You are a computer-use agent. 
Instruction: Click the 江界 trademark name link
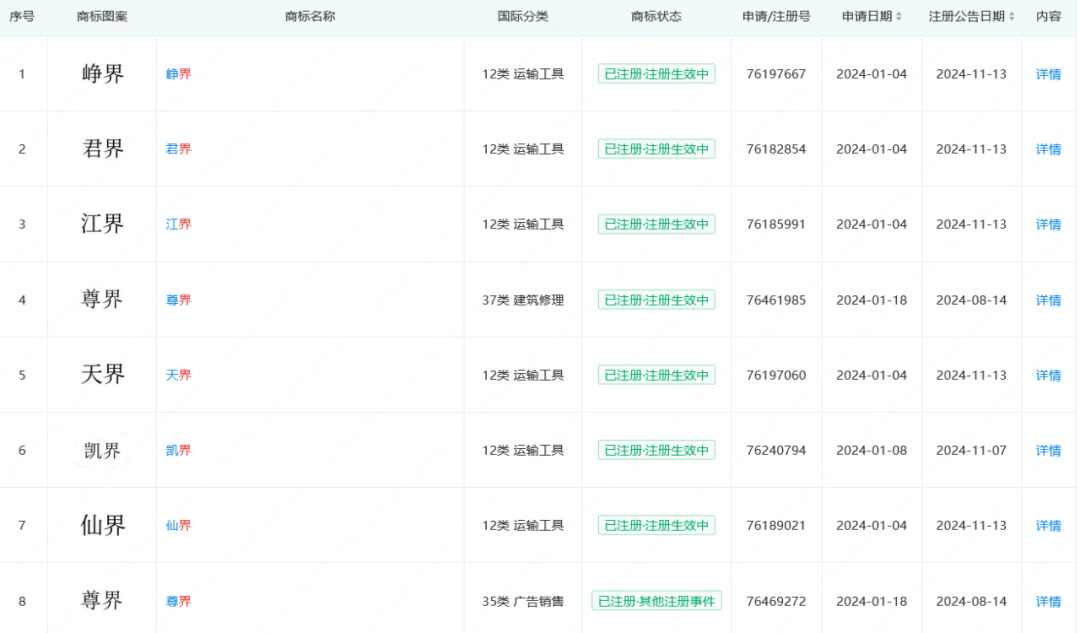coord(178,224)
